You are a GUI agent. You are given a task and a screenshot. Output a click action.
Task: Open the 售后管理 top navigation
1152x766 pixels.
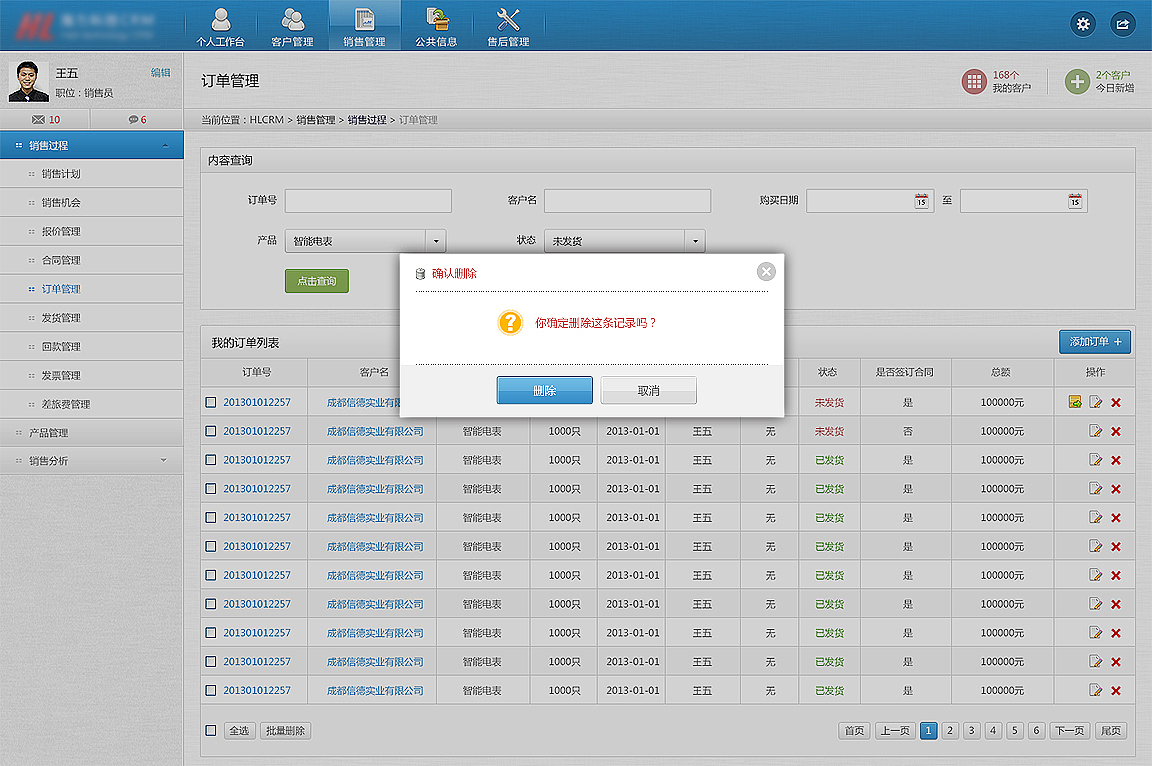(x=508, y=26)
